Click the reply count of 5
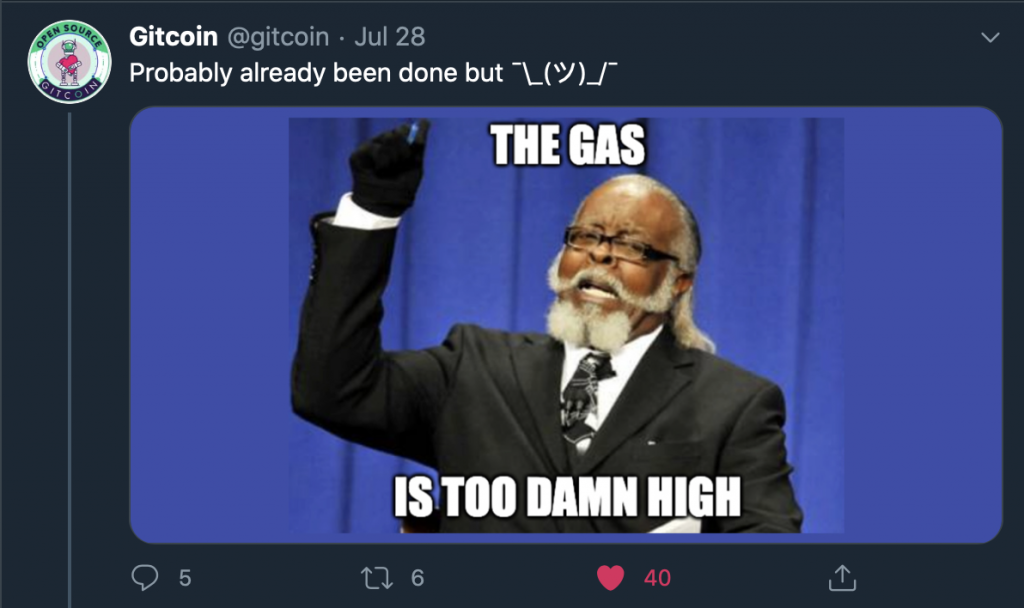This screenshot has width=1024, height=608. [185, 577]
